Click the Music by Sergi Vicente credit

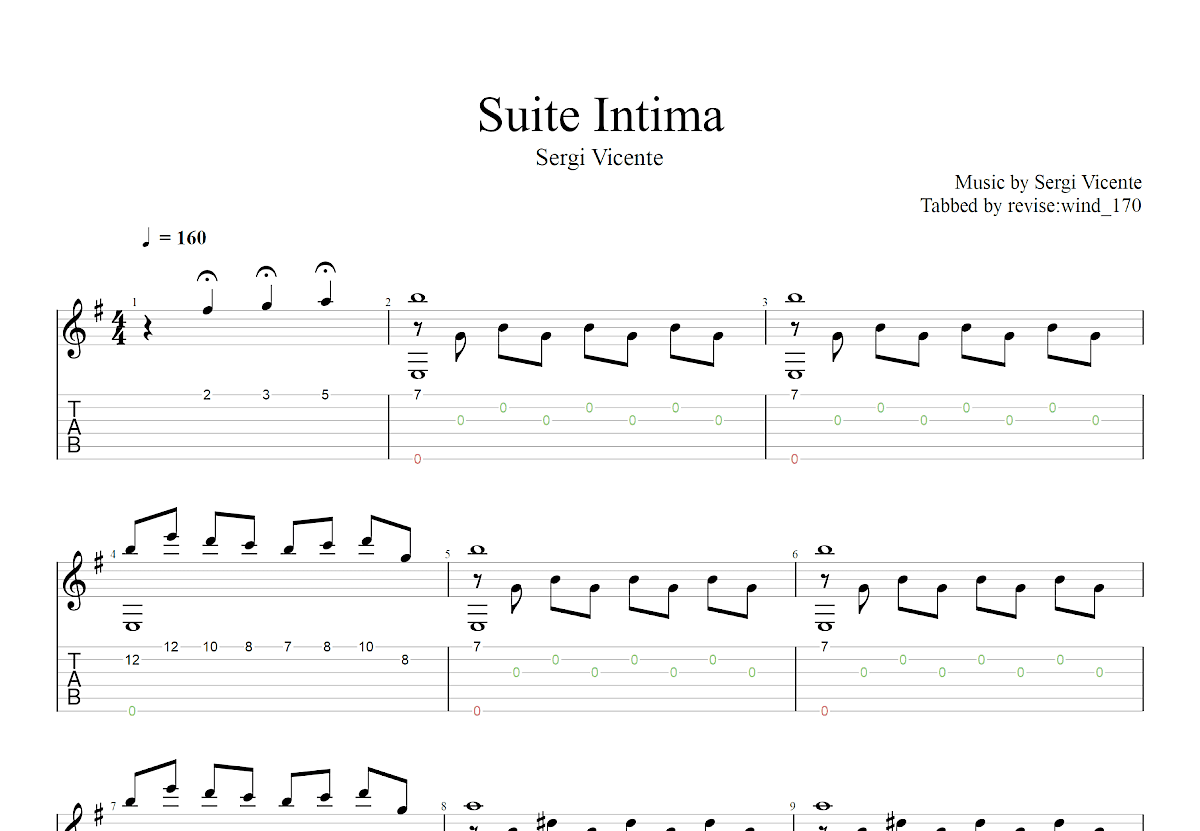[1048, 182]
